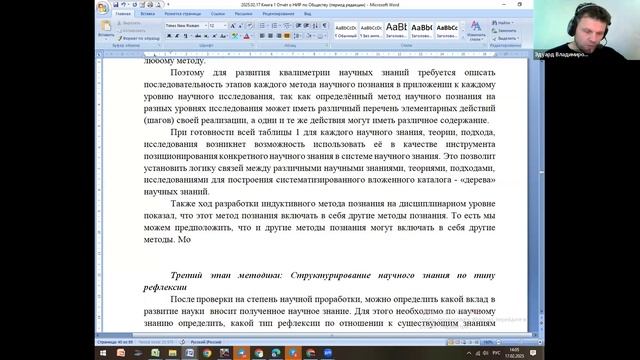This screenshot has width=640, height=360.
Task: Open the notification center on taskbar
Action: [x=533, y=353]
